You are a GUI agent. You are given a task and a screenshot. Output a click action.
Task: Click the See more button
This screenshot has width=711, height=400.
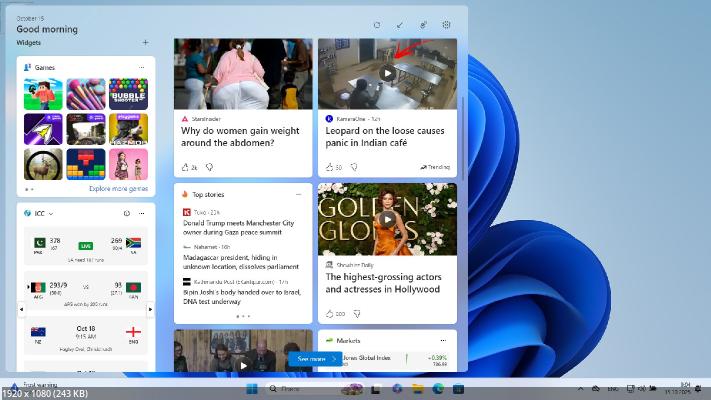pos(315,358)
